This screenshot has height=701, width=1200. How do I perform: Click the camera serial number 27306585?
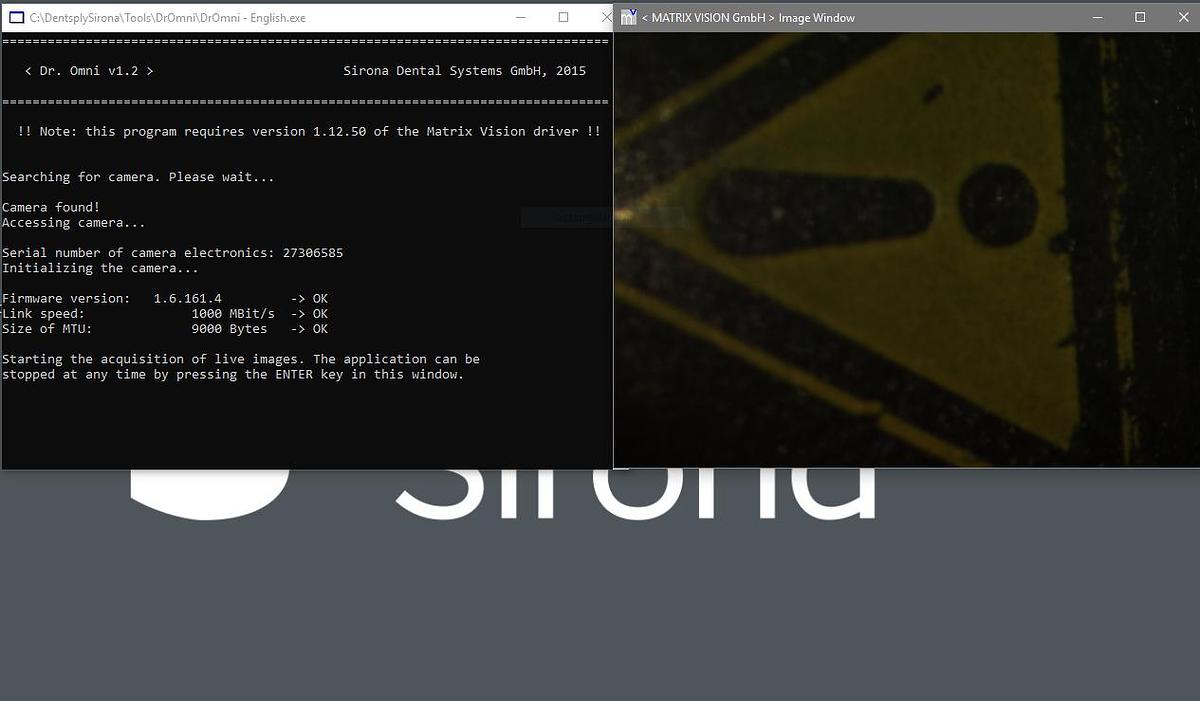coord(312,253)
